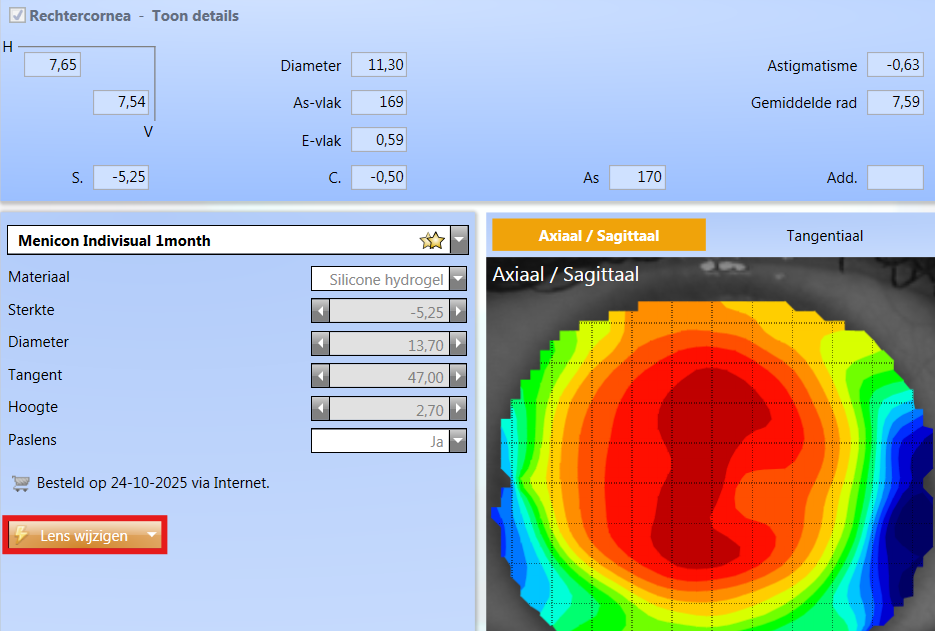The width and height of the screenshot is (935, 631).
Task: Decrease Sterkte with left arrow
Action: click(321, 311)
